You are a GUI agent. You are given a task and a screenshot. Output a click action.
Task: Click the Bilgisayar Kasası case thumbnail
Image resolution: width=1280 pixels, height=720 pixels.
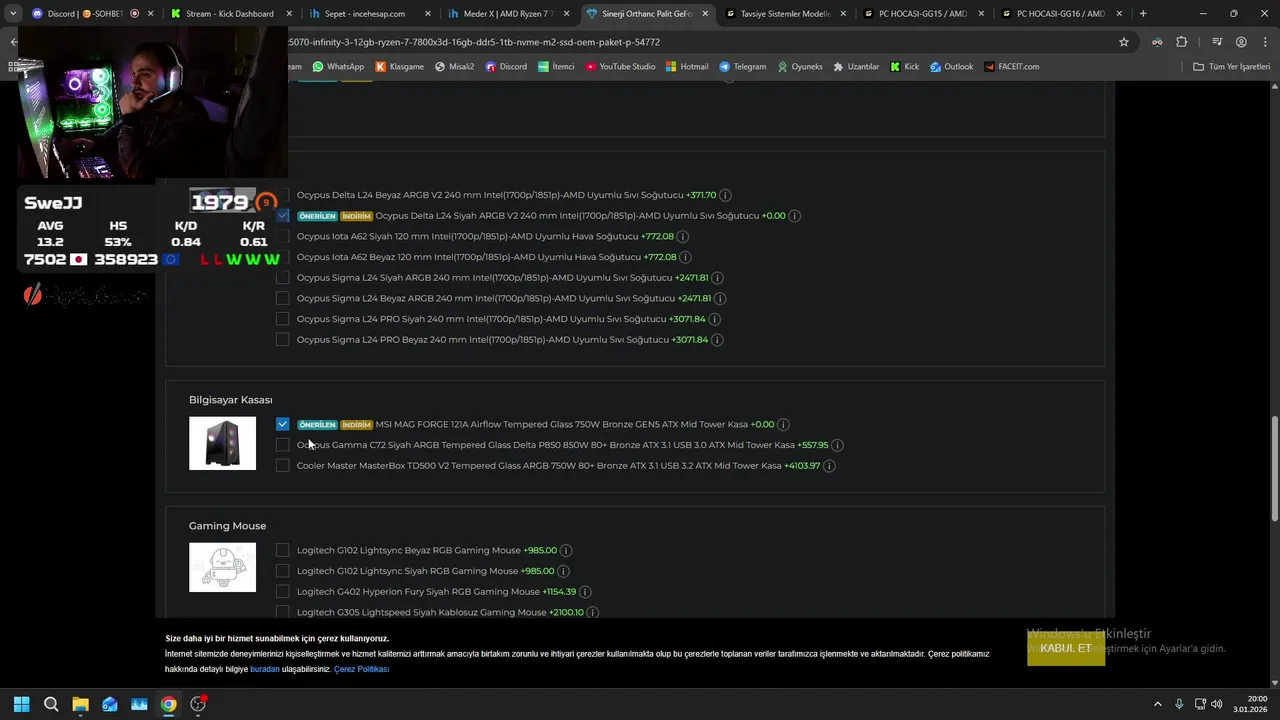pyautogui.click(x=222, y=443)
